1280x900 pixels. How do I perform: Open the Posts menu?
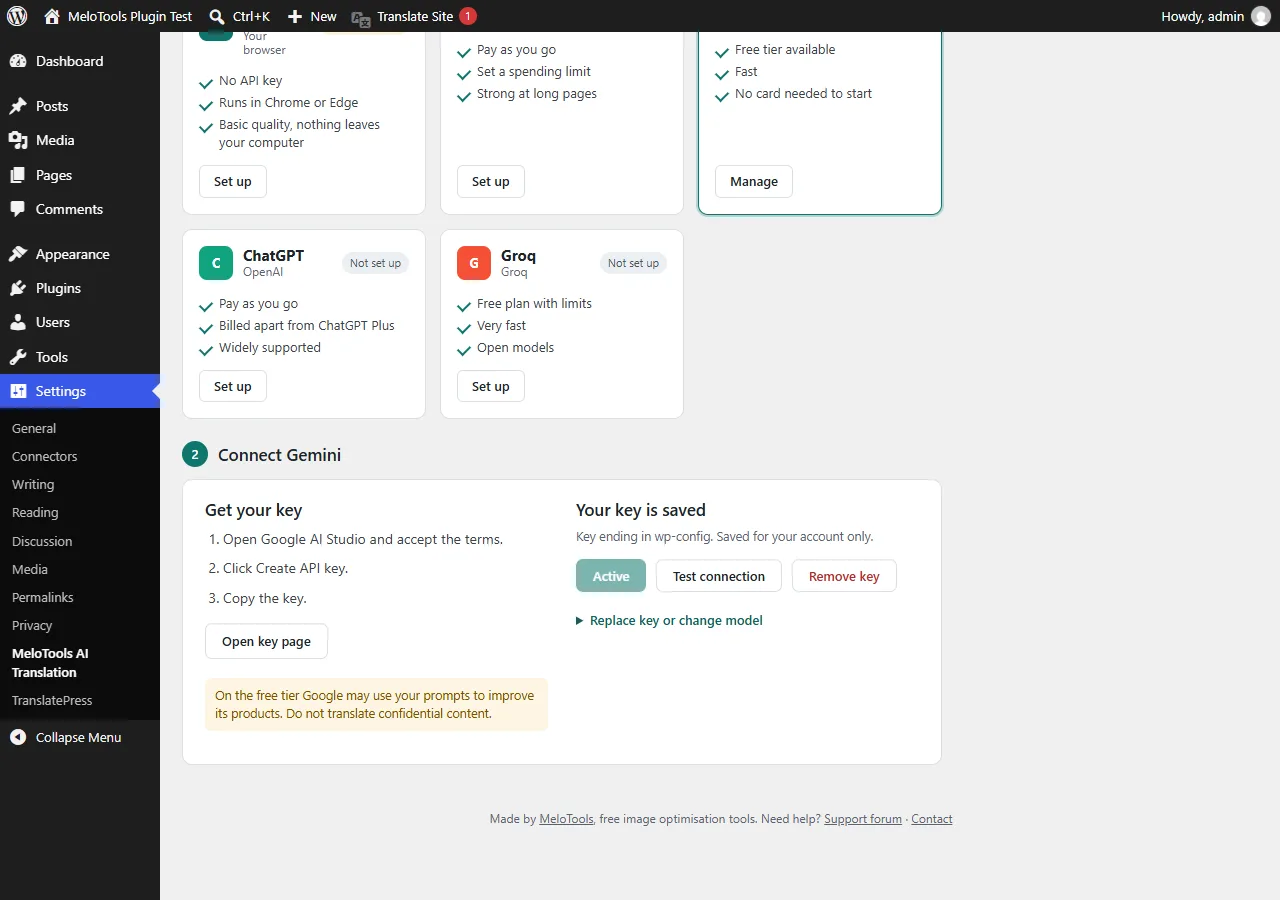(x=80, y=106)
